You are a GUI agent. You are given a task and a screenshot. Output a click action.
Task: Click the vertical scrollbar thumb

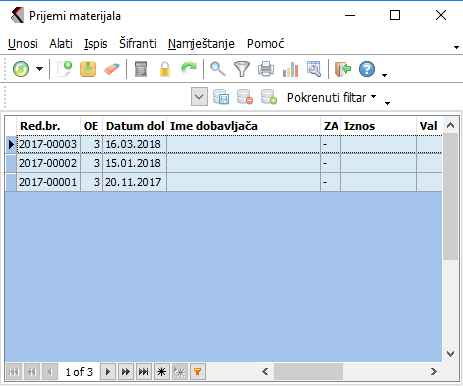coord(451,197)
